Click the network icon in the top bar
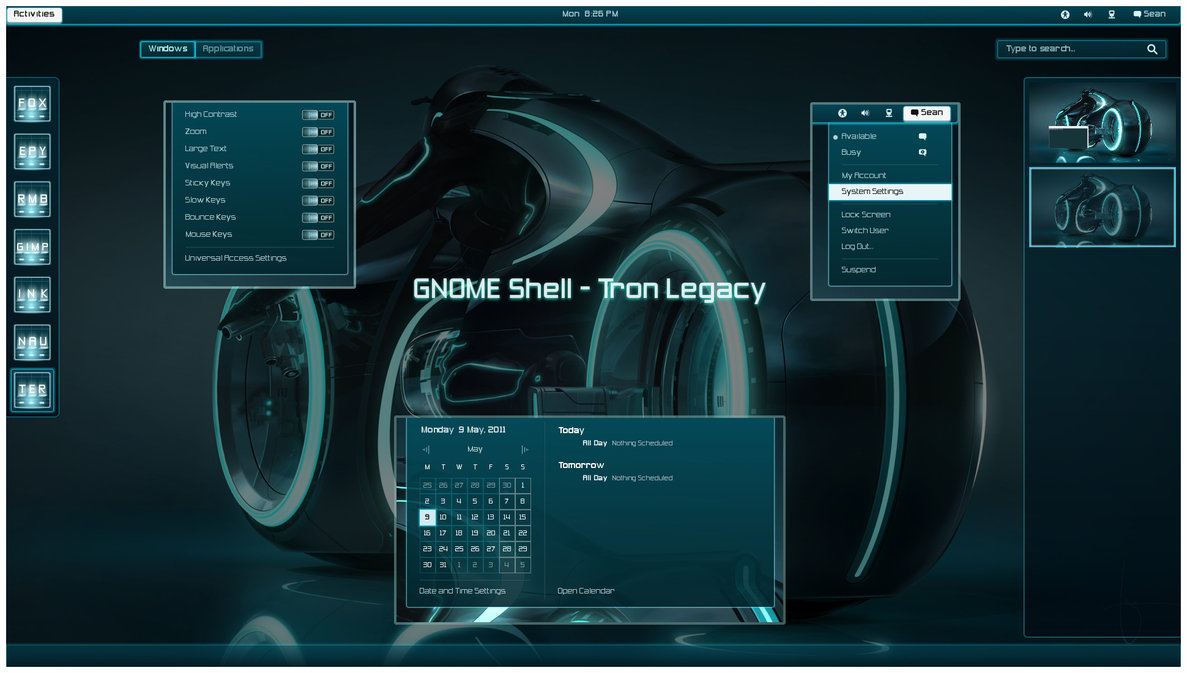This screenshot has width=1187, height=673. tap(1111, 14)
